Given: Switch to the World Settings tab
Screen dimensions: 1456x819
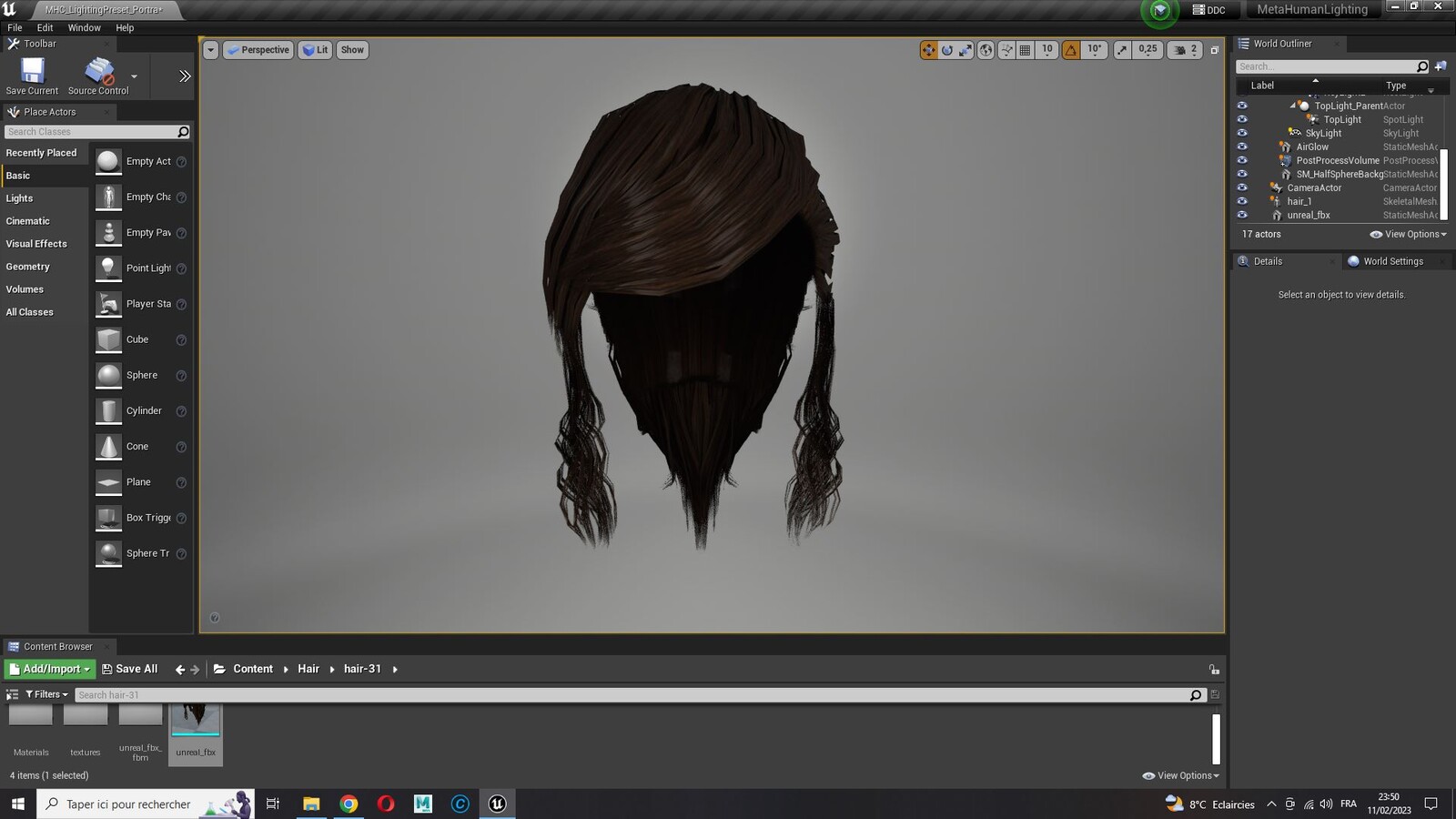Looking at the screenshot, I should 1385,261.
